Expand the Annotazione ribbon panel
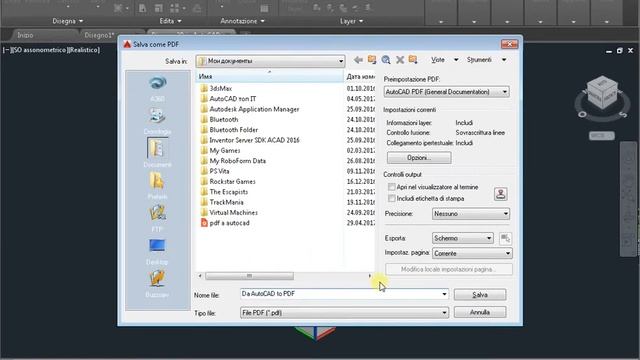This screenshot has width=640, height=360. pos(242,21)
